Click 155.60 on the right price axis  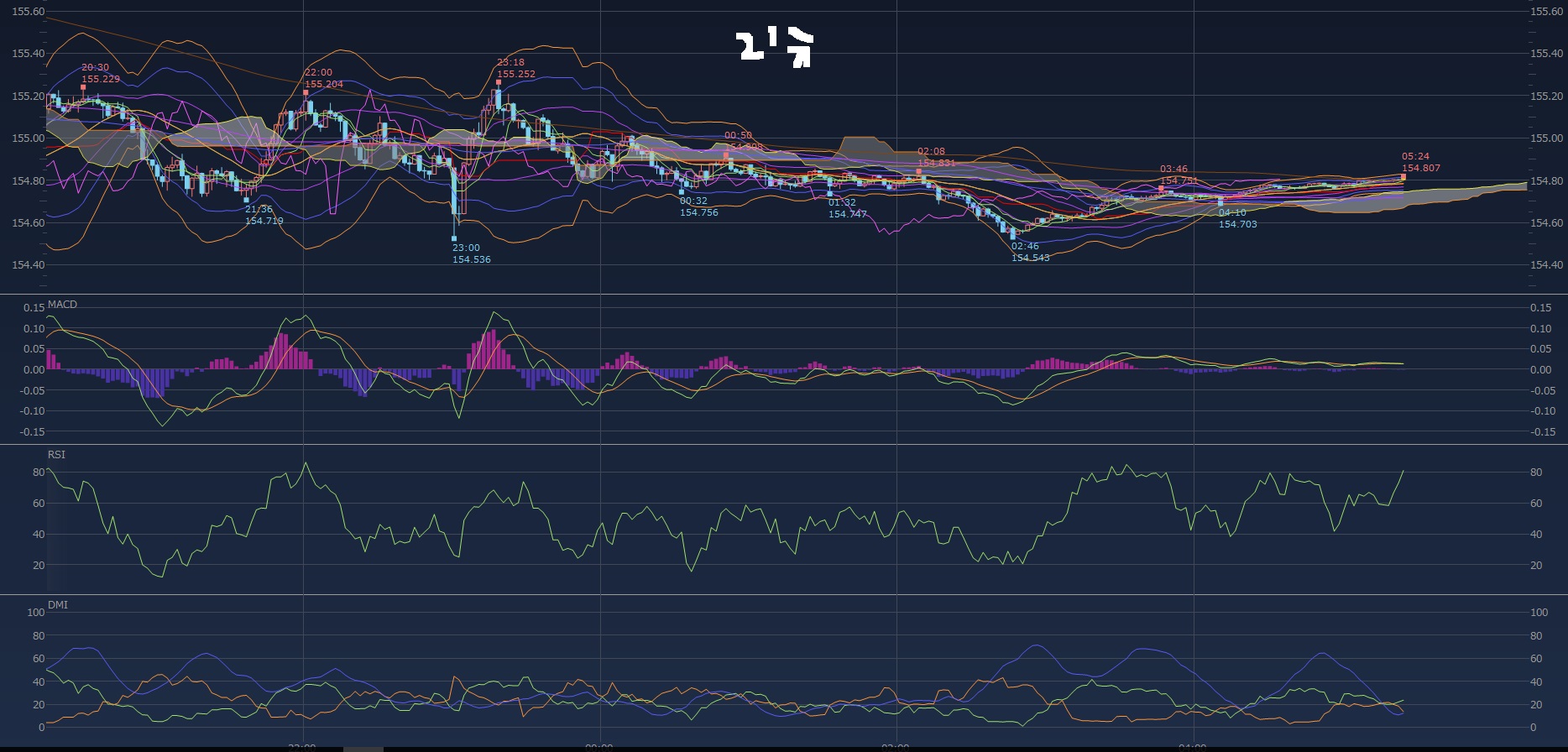pyautogui.click(x=1546, y=11)
